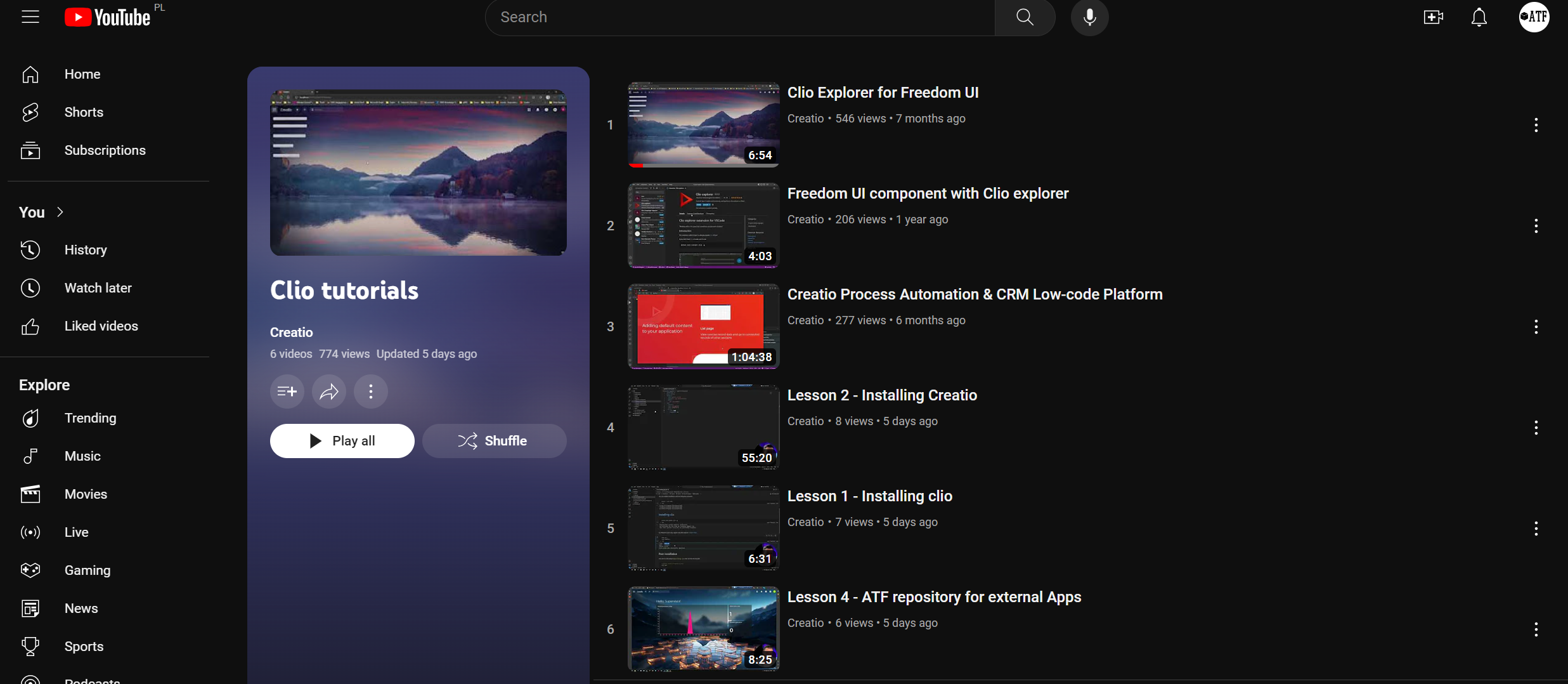
Task: Click Creatio channel name under Lesson 4 video
Action: (805, 623)
